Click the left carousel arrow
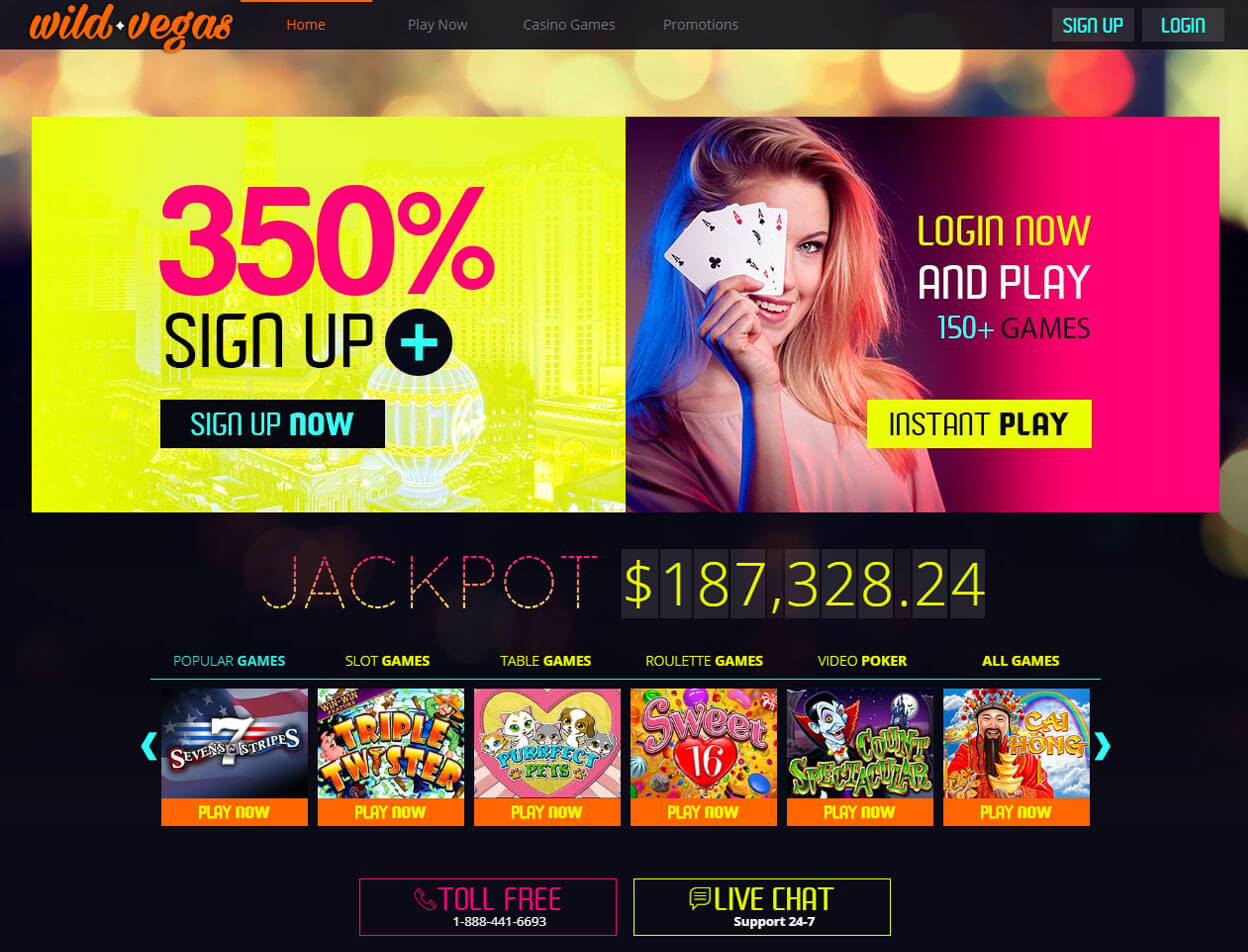This screenshot has height=952, width=1248. [x=149, y=746]
